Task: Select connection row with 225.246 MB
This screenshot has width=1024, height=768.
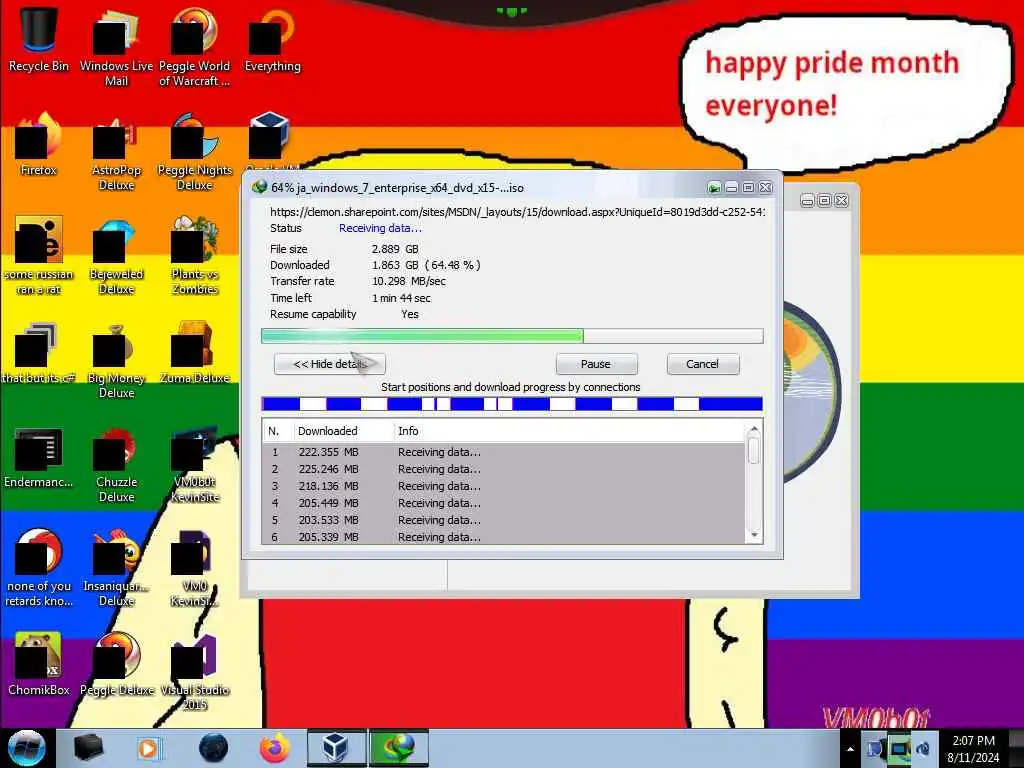Action: point(503,469)
